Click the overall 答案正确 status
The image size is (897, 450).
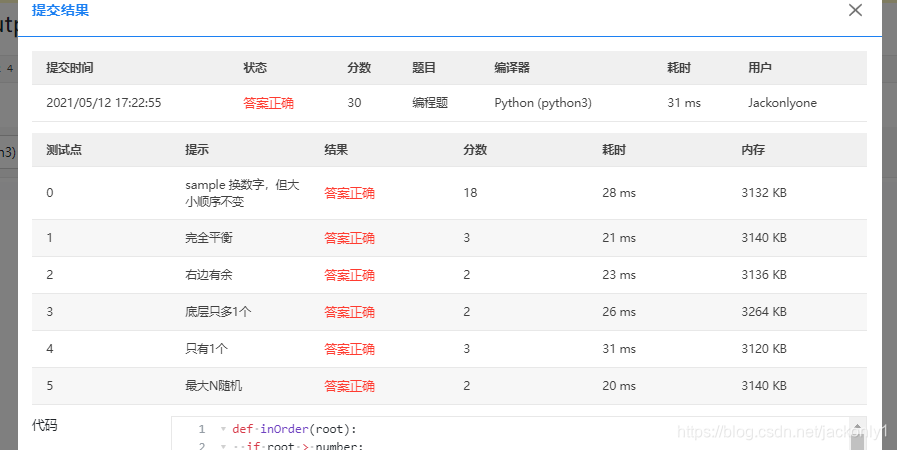pyautogui.click(x=268, y=103)
